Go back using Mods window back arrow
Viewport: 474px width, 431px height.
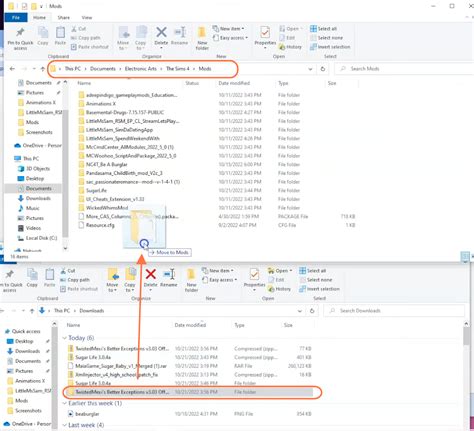(x=12, y=69)
